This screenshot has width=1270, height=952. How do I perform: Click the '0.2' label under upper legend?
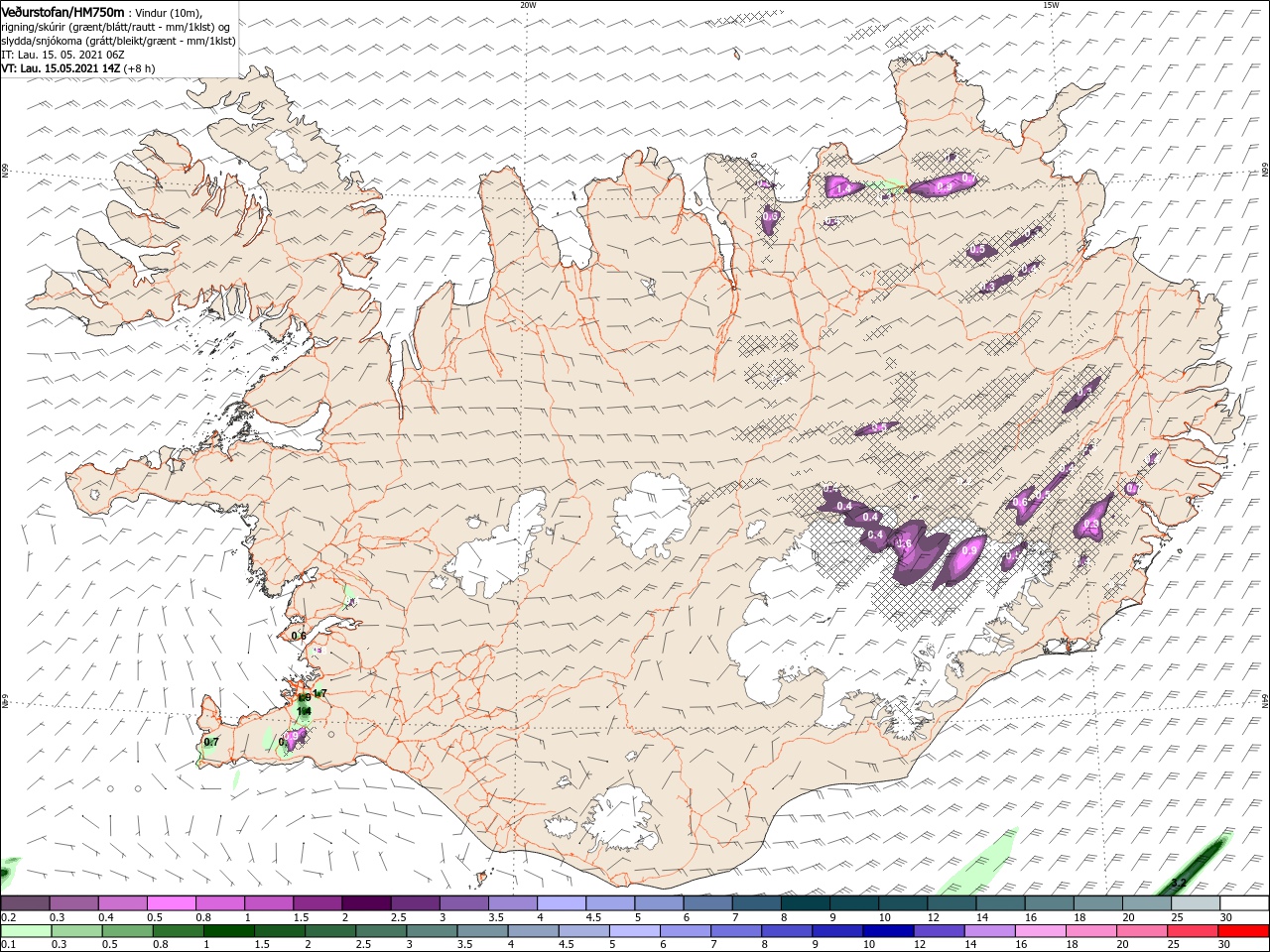[9, 917]
